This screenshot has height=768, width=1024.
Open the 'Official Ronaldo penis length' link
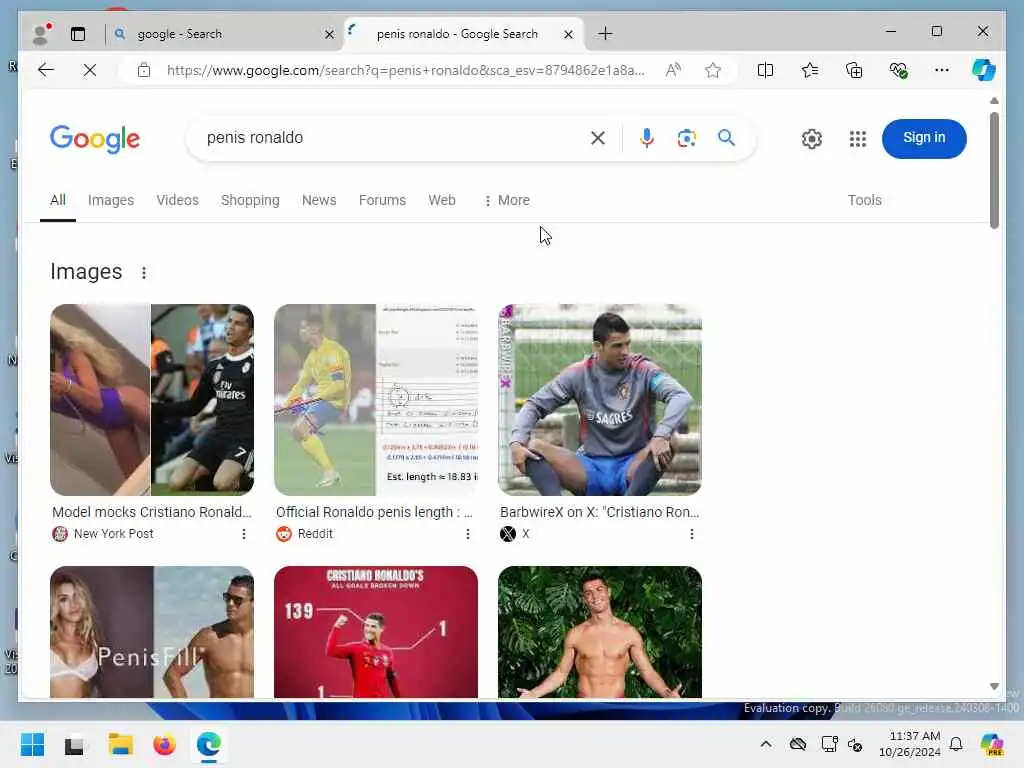pyautogui.click(x=374, y=512)
